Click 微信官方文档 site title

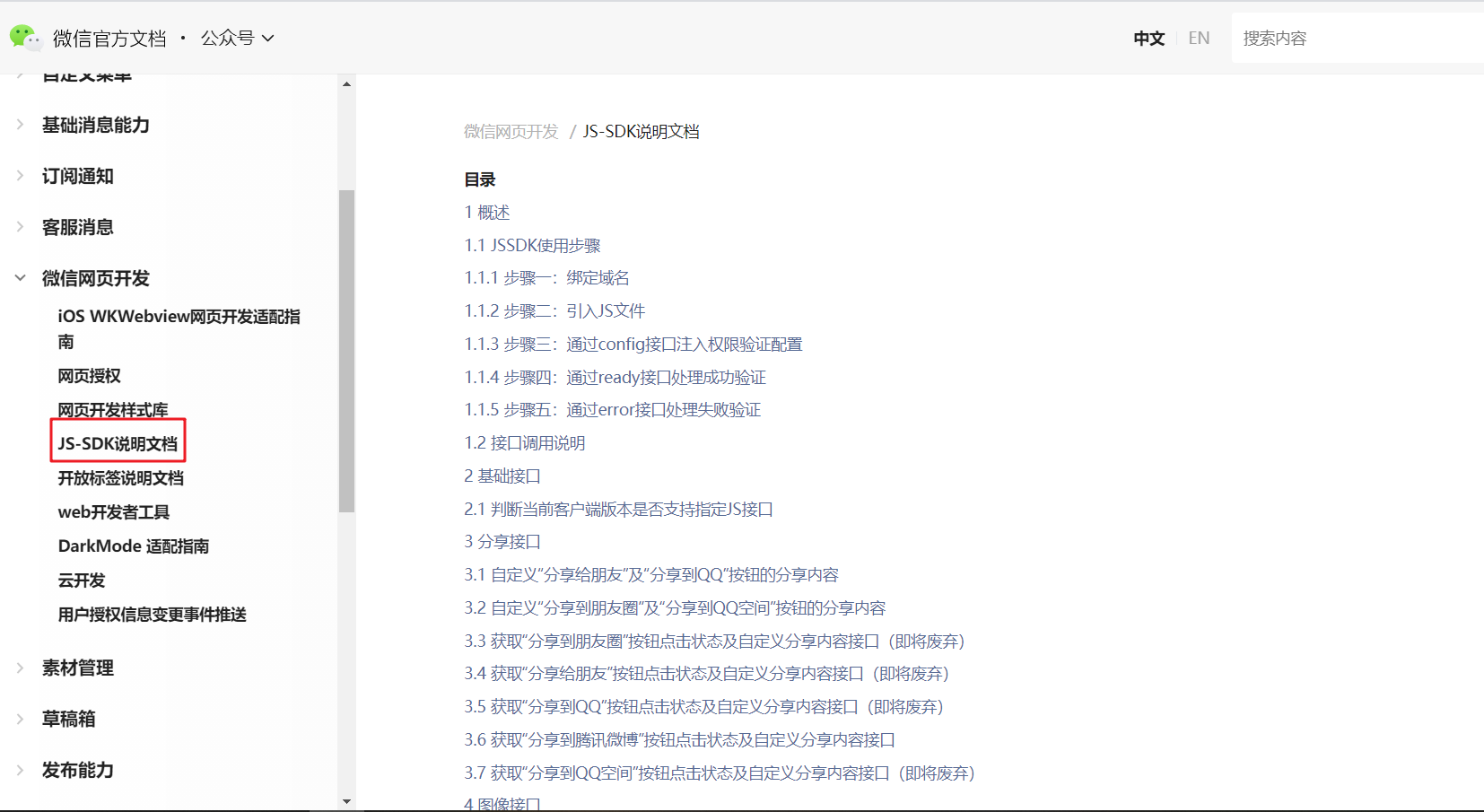[109, 38]
